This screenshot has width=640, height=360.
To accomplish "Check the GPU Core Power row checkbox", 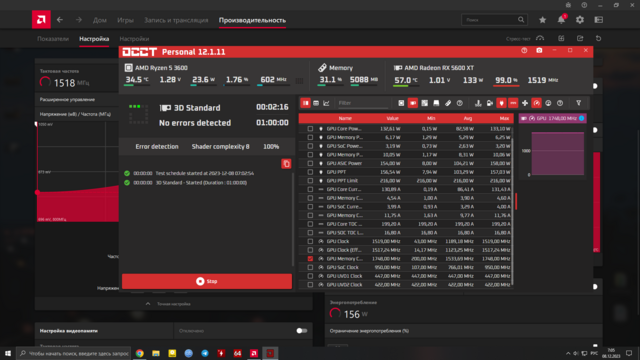I will click(310, 129).
